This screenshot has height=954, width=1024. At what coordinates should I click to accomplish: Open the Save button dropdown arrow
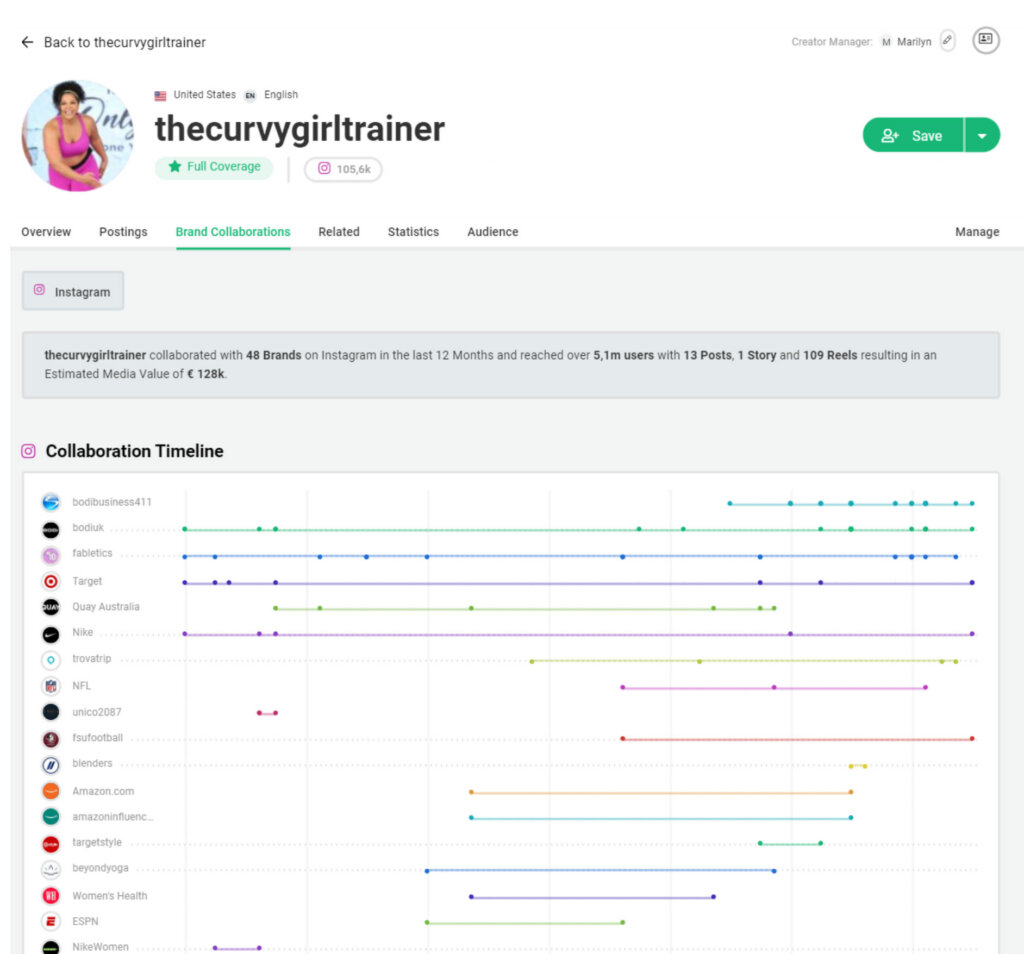pyautogui.click(x=983, y=135)
